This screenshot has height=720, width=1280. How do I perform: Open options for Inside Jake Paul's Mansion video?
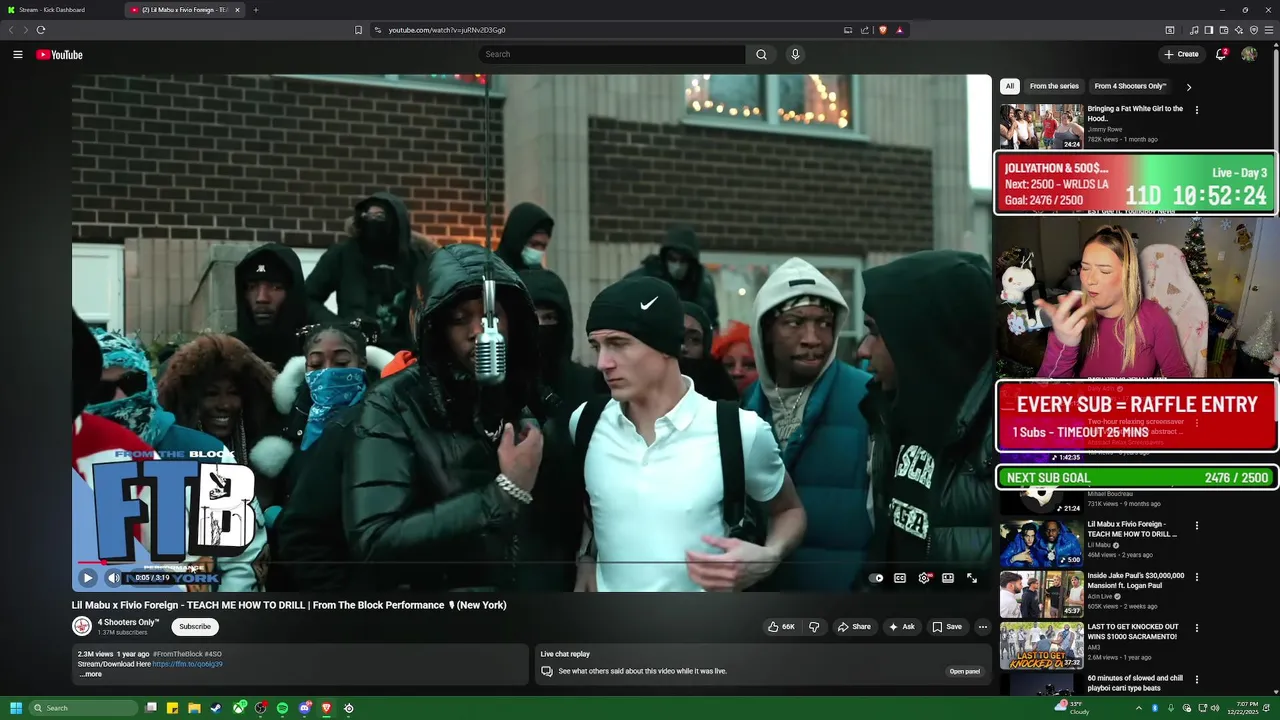pos(1196,577)
